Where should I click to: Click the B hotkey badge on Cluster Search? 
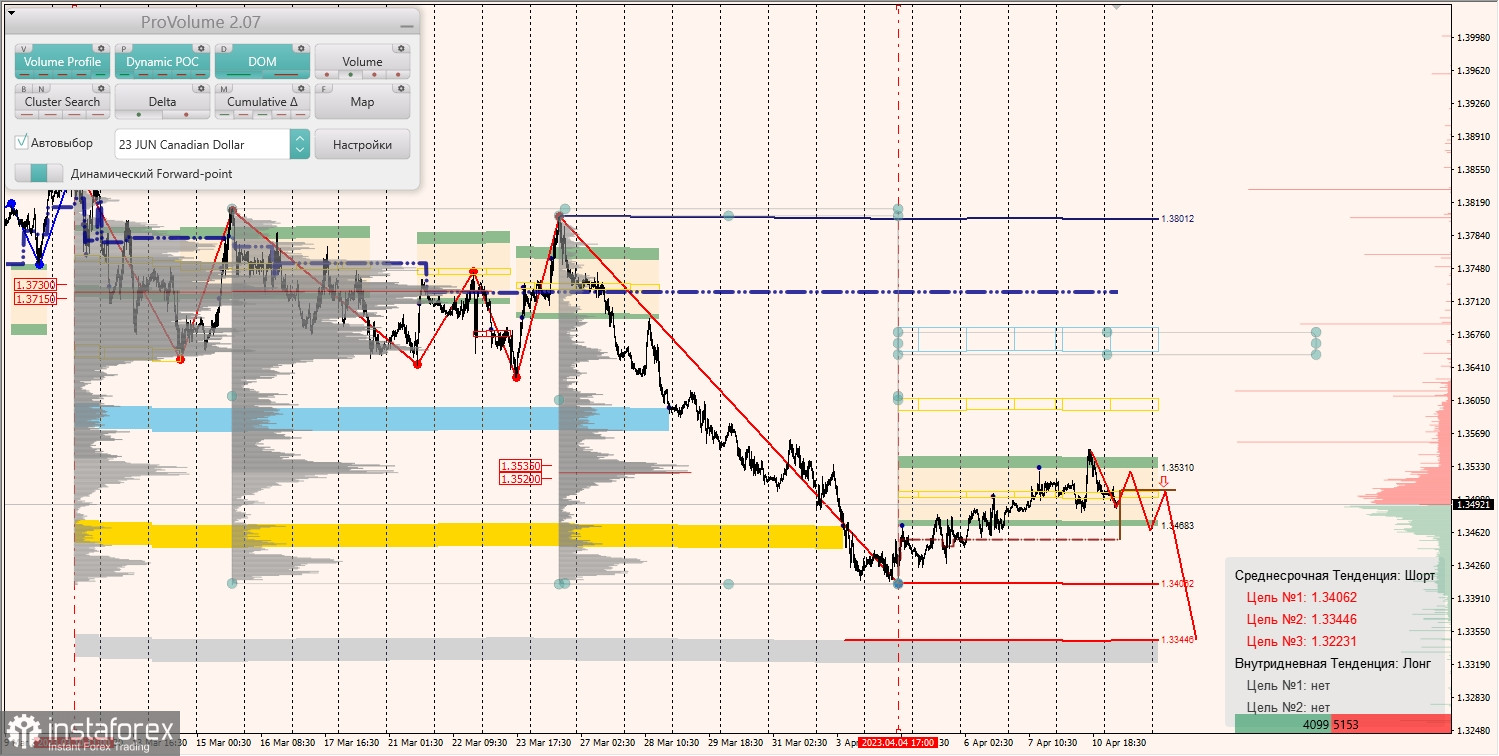coord(24,88)
